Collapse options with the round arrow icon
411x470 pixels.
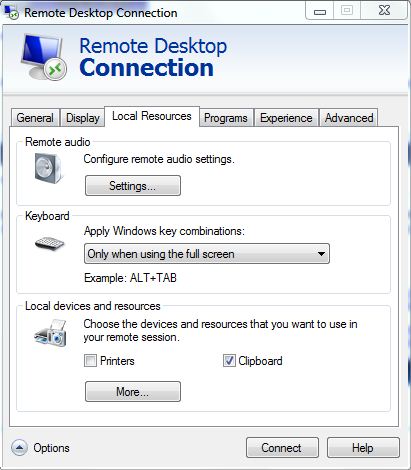[x=19, y=447]
